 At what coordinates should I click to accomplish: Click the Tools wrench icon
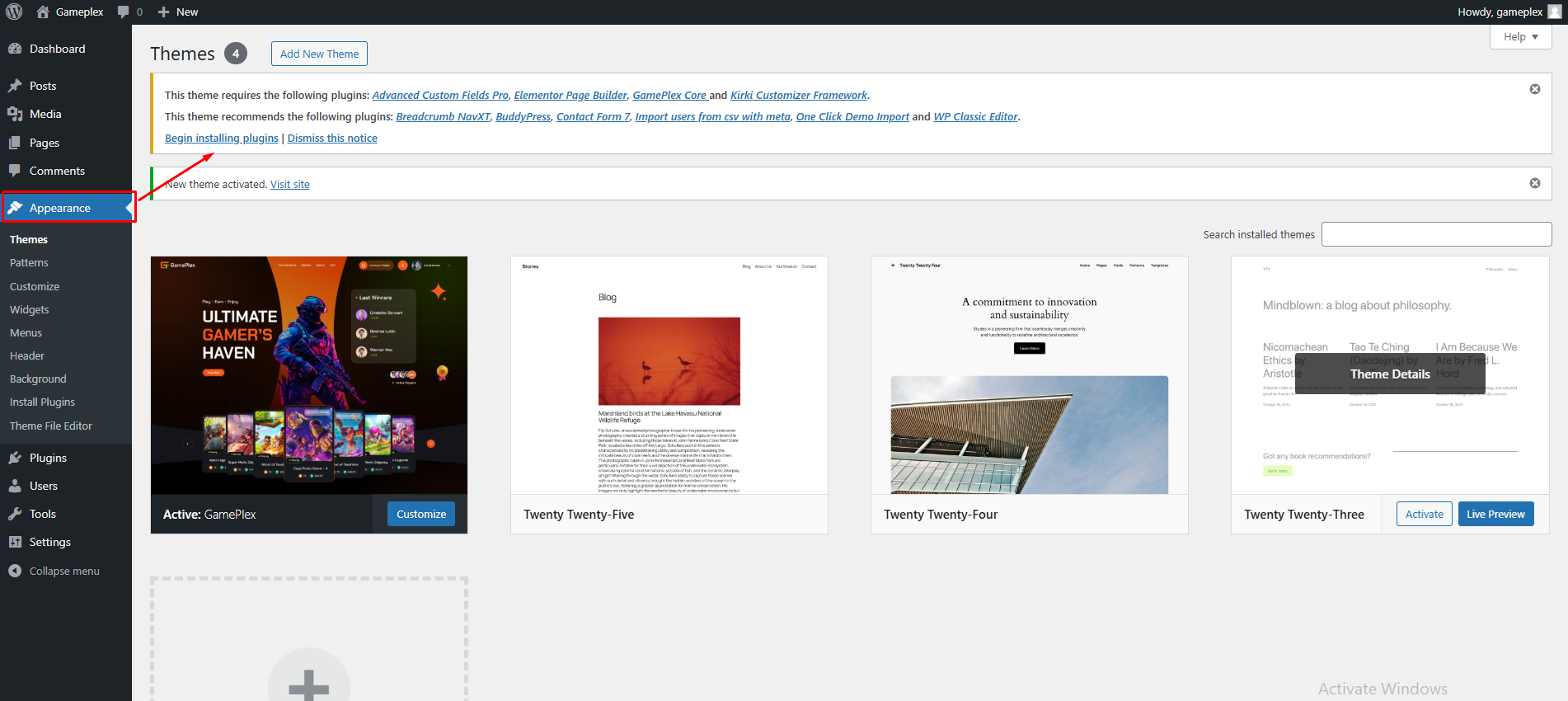tap(15, 514)
